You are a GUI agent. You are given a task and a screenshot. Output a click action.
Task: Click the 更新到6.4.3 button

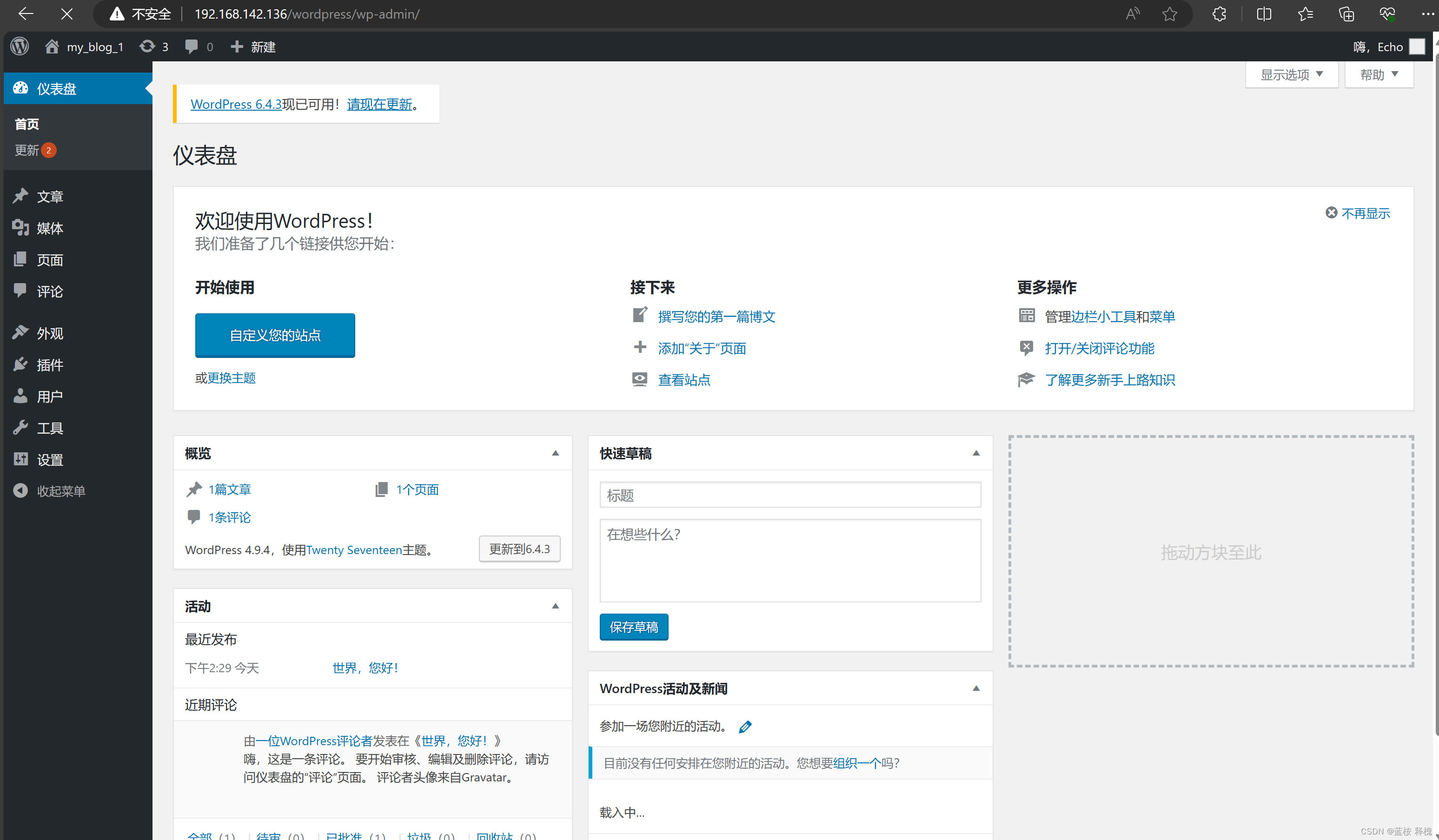coord(519,549)
